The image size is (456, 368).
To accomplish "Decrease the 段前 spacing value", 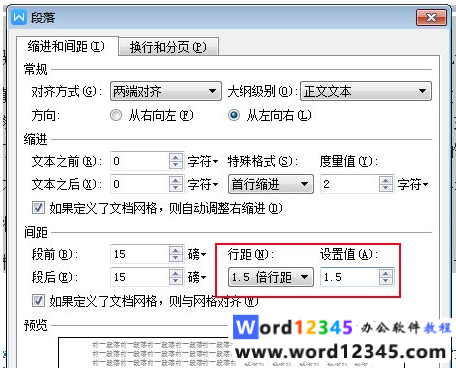I will pos(176,258).
